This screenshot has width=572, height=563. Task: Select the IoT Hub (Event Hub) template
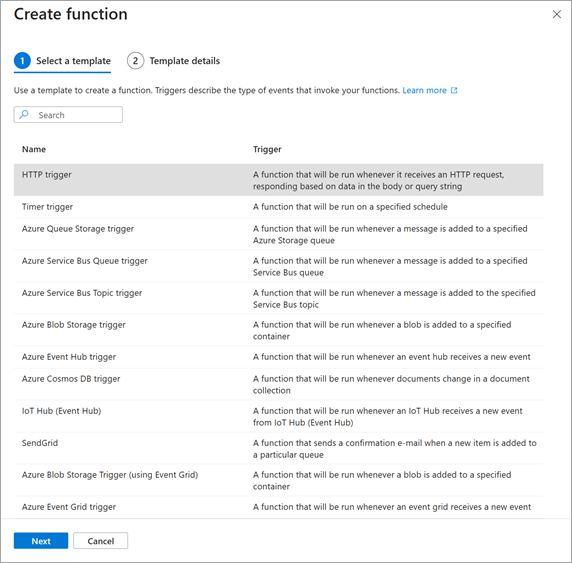278,416
